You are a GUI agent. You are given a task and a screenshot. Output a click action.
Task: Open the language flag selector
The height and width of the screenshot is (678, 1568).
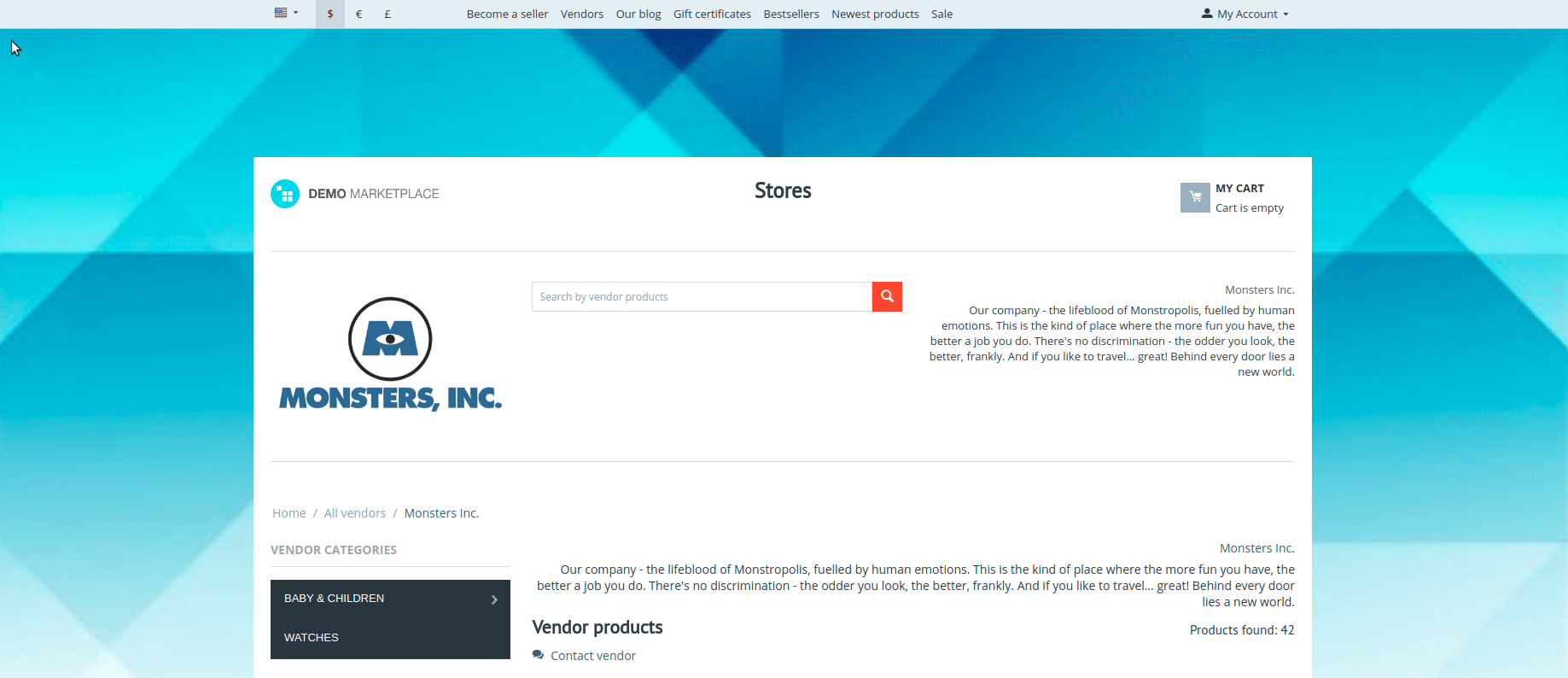(286, 13)
